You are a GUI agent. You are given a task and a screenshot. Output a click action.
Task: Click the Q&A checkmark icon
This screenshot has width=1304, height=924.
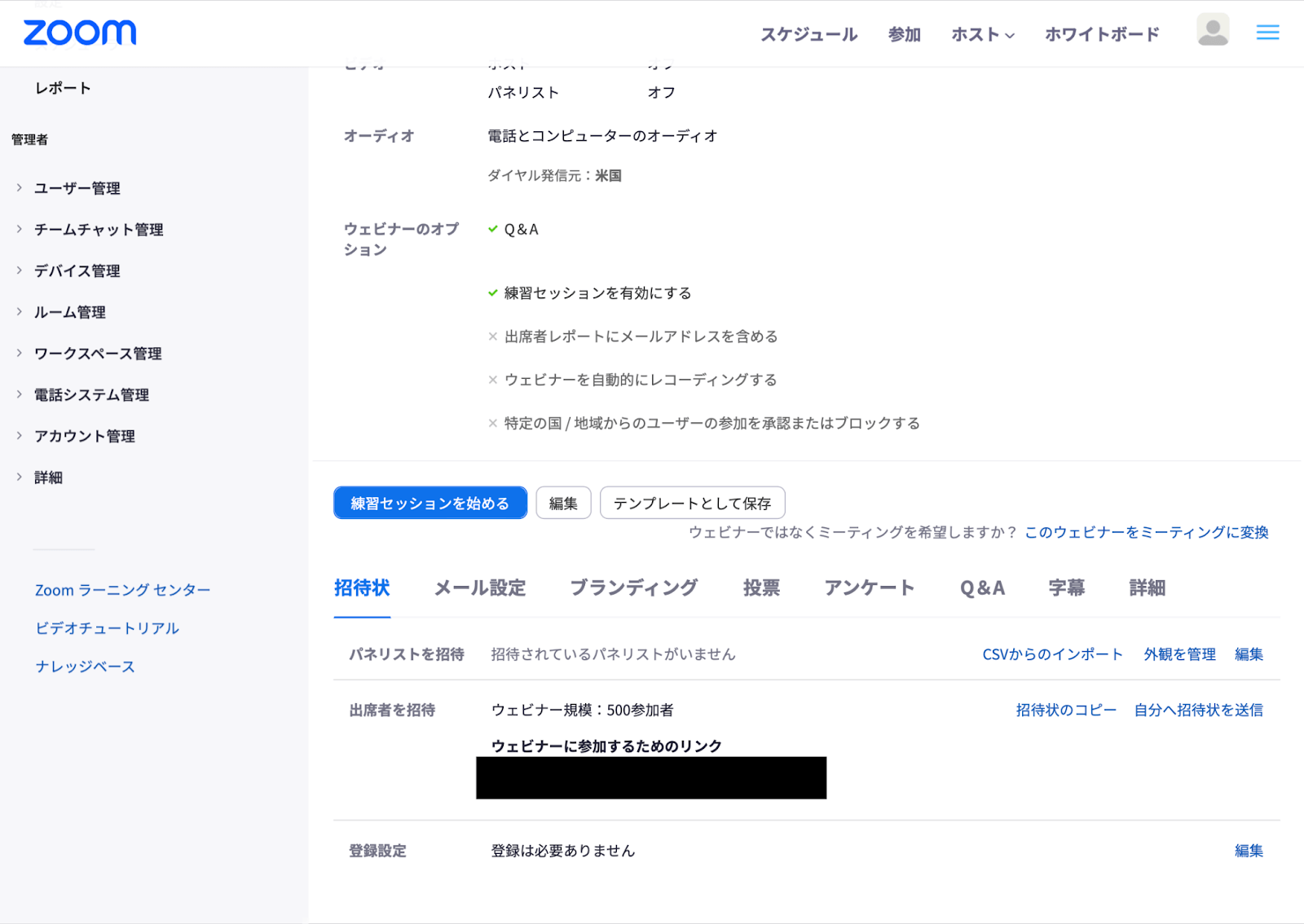[492, 229]
